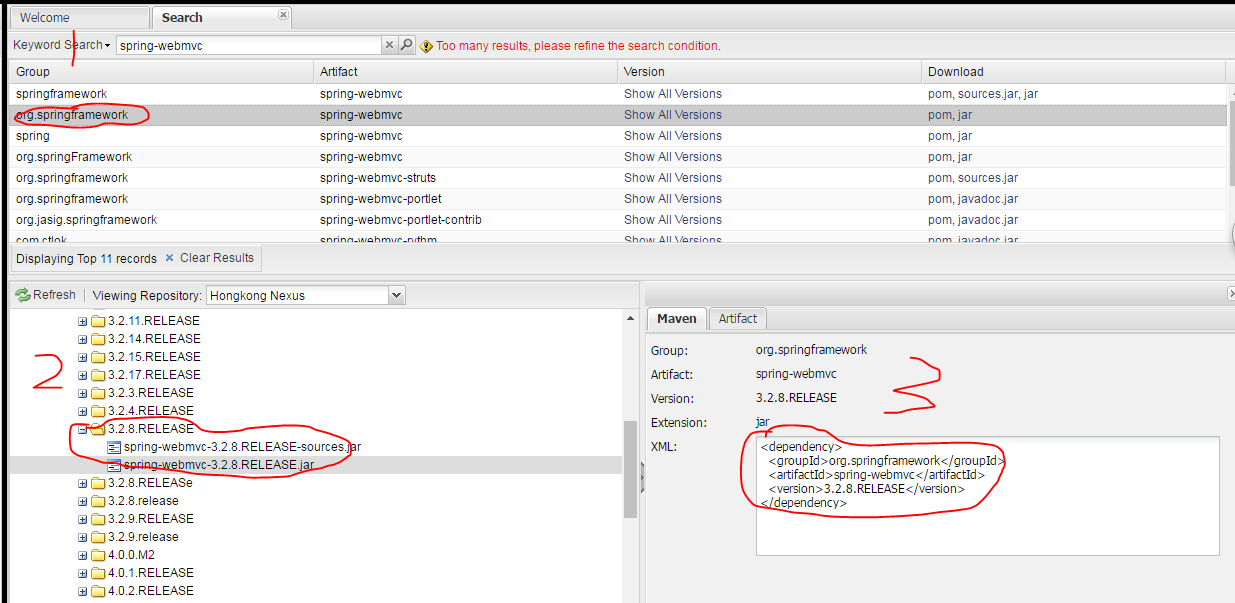The width and height of the screenshot is (1235, 603).
Task: Select the 4.0.1.RELEASE tree item label
Action: [x=151, y=573]
